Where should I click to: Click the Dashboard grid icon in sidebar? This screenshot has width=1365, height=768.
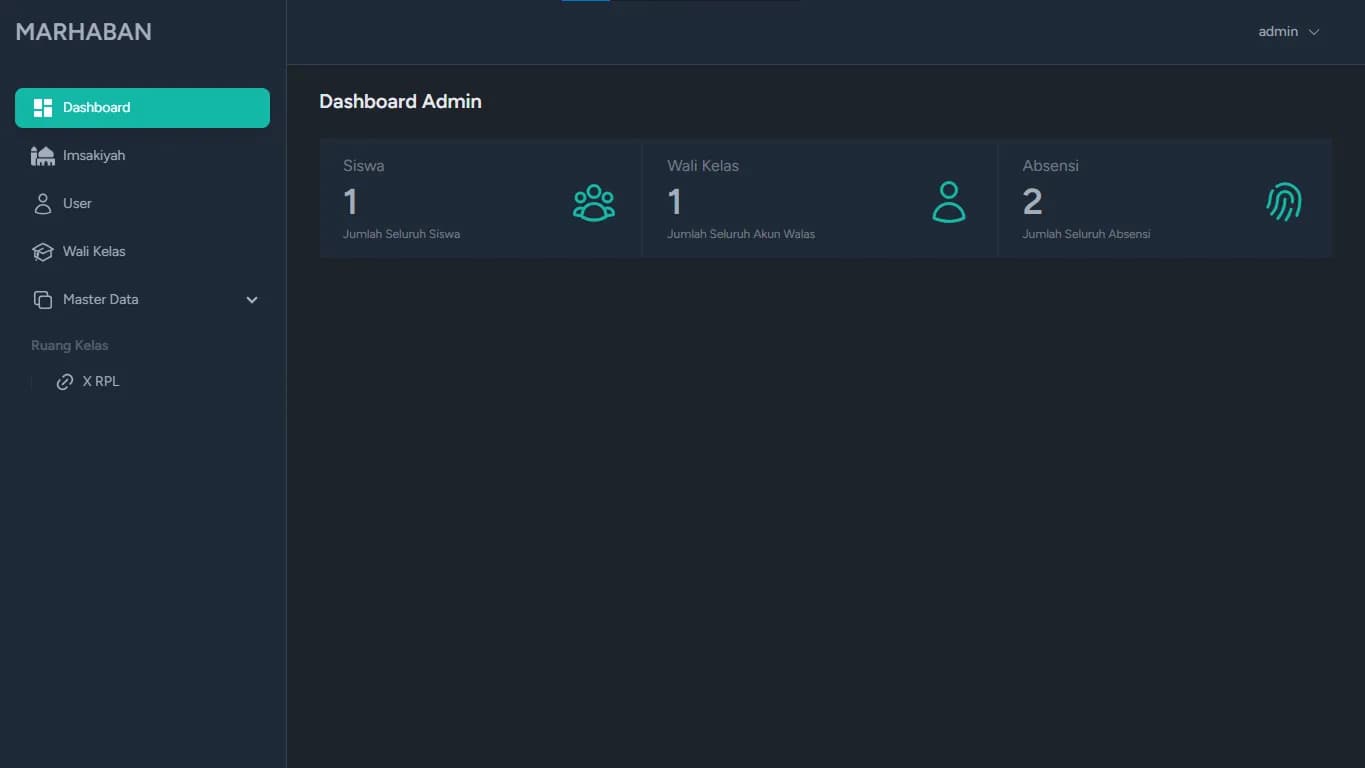pos(42,108)
